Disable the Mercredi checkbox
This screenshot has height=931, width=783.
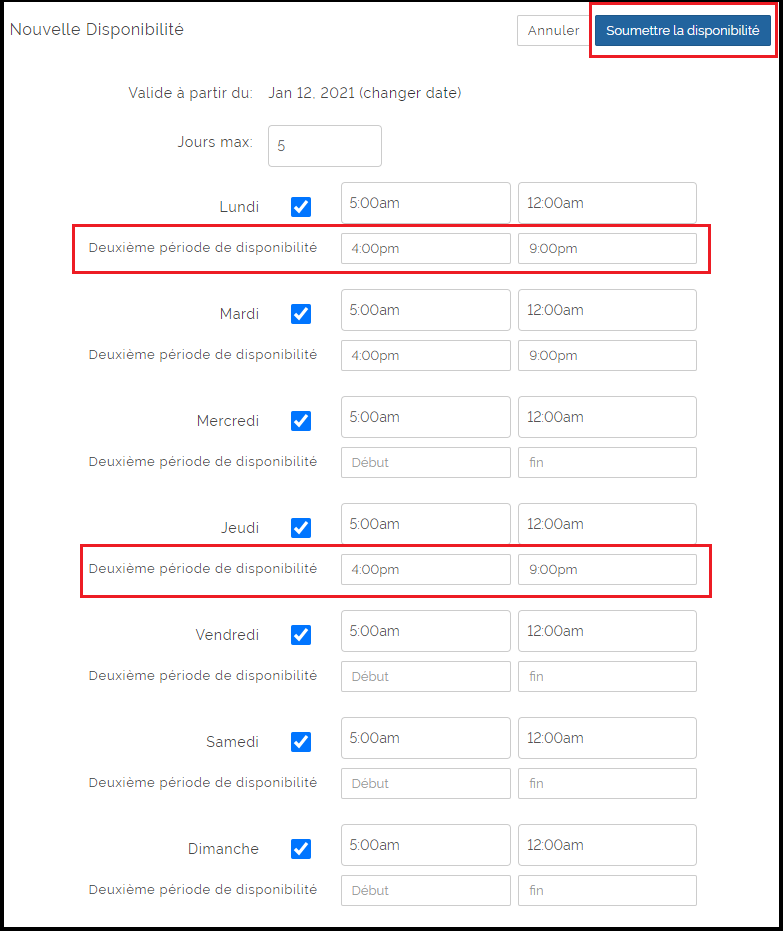[x=301, y=421]
